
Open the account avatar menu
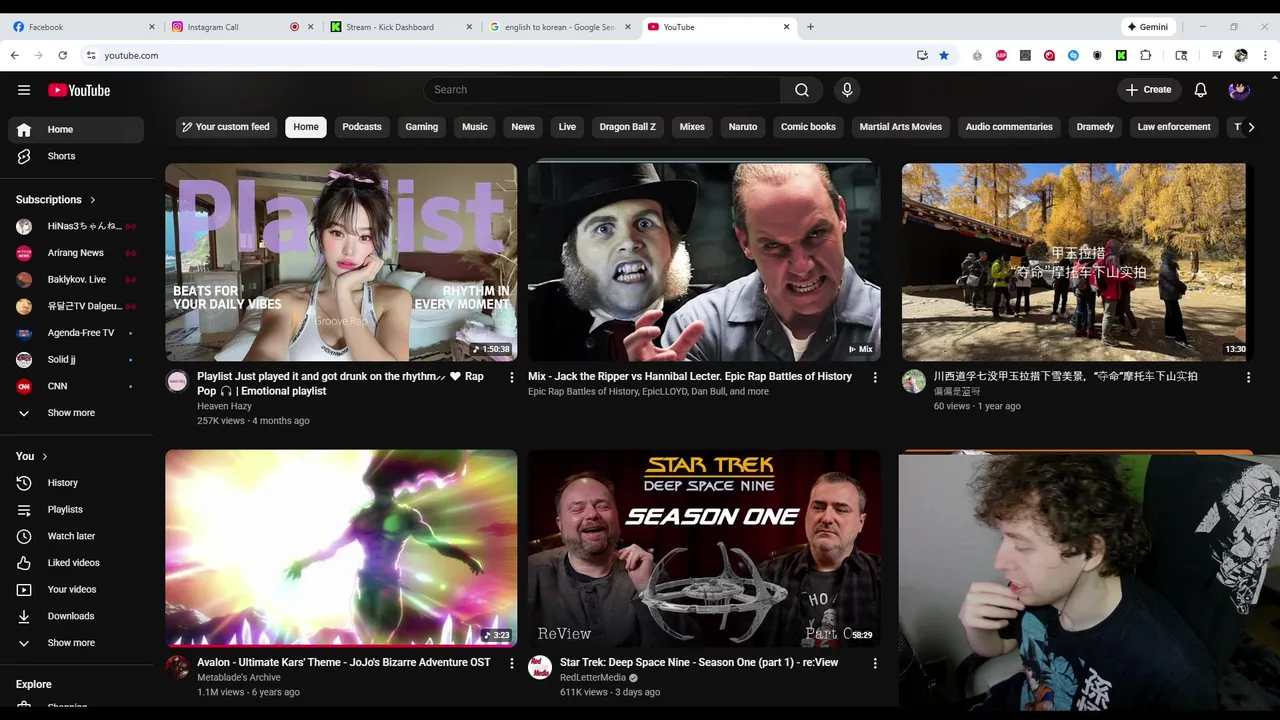[x=1239, y=90]
